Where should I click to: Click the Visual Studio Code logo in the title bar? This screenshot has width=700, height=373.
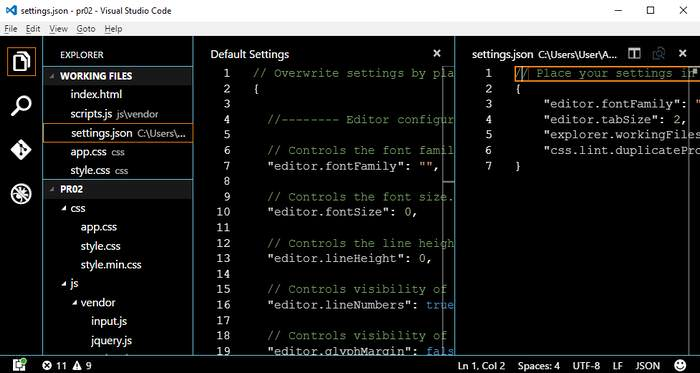(11, 10)
